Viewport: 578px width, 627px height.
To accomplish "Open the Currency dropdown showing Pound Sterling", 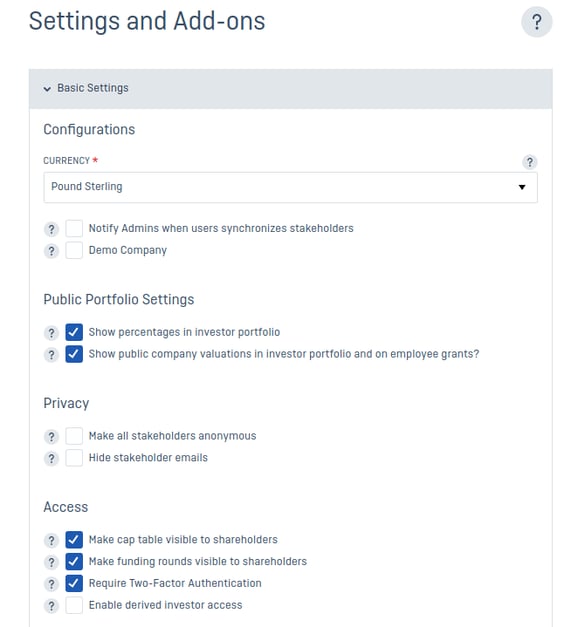I will tap(290, 187).
